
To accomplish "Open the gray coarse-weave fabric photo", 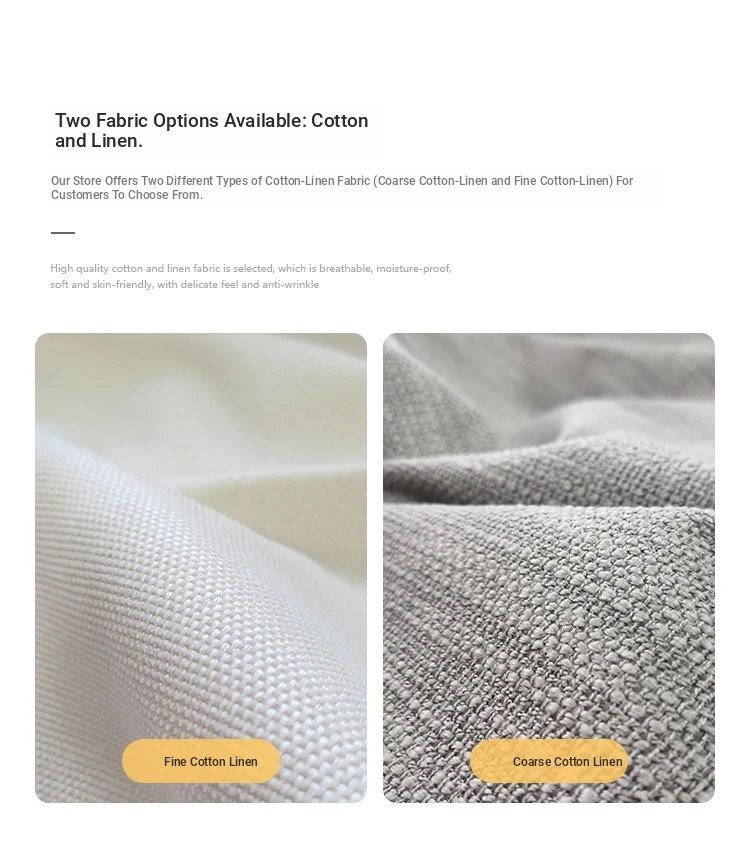I will [549, 568].
